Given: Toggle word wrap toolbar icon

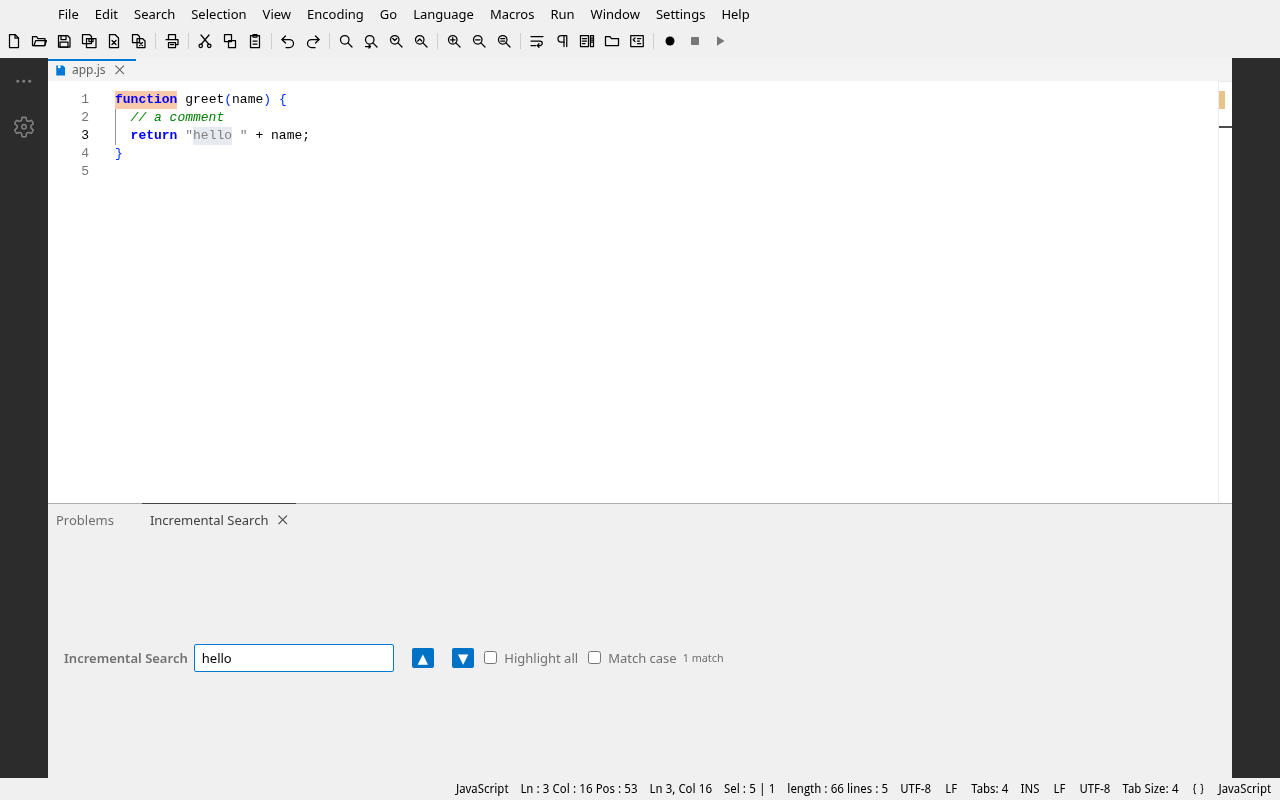Looking at the screenshot, I should point(537,41).
